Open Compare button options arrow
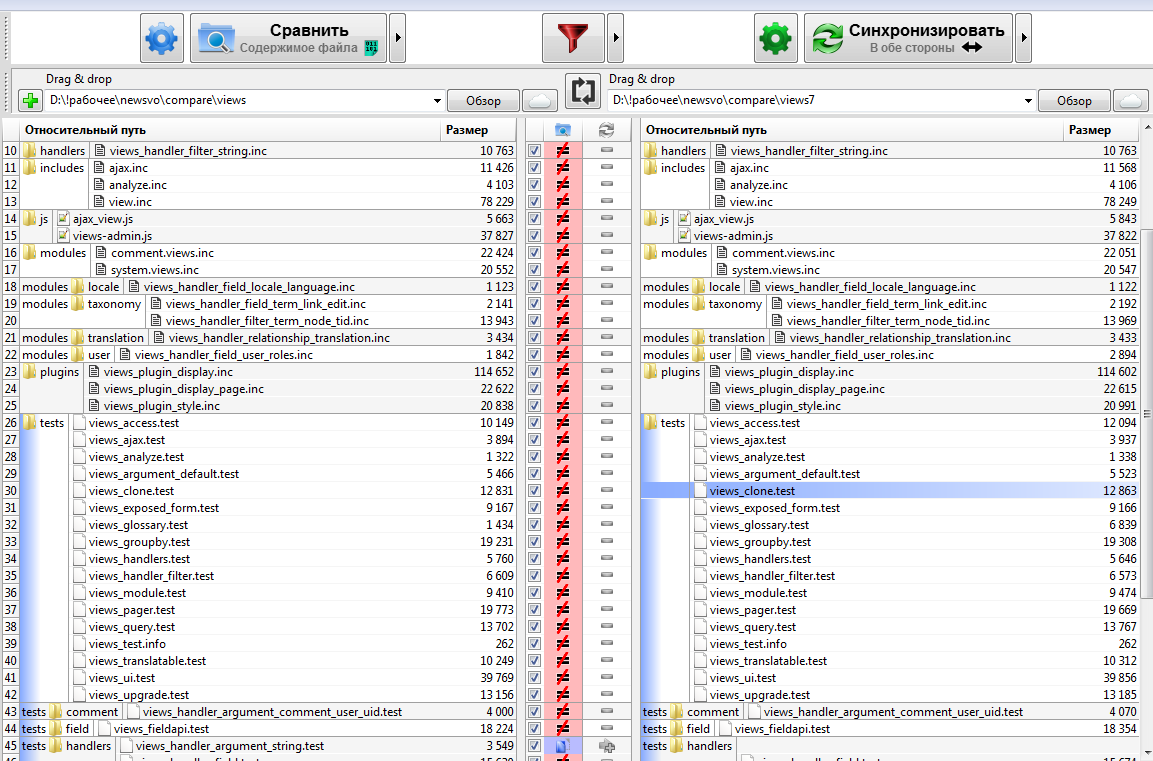Viewport: 1153px width, 761px height. (398, 38)
